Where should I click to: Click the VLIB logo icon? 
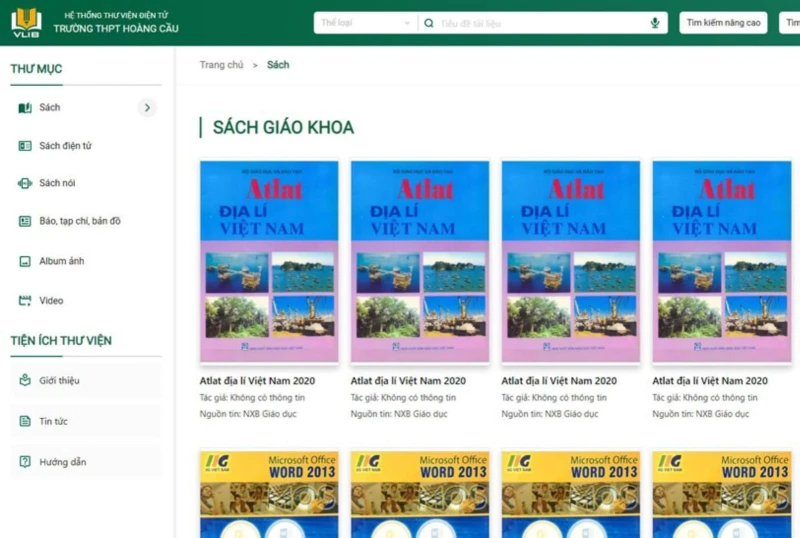point(26,21)
